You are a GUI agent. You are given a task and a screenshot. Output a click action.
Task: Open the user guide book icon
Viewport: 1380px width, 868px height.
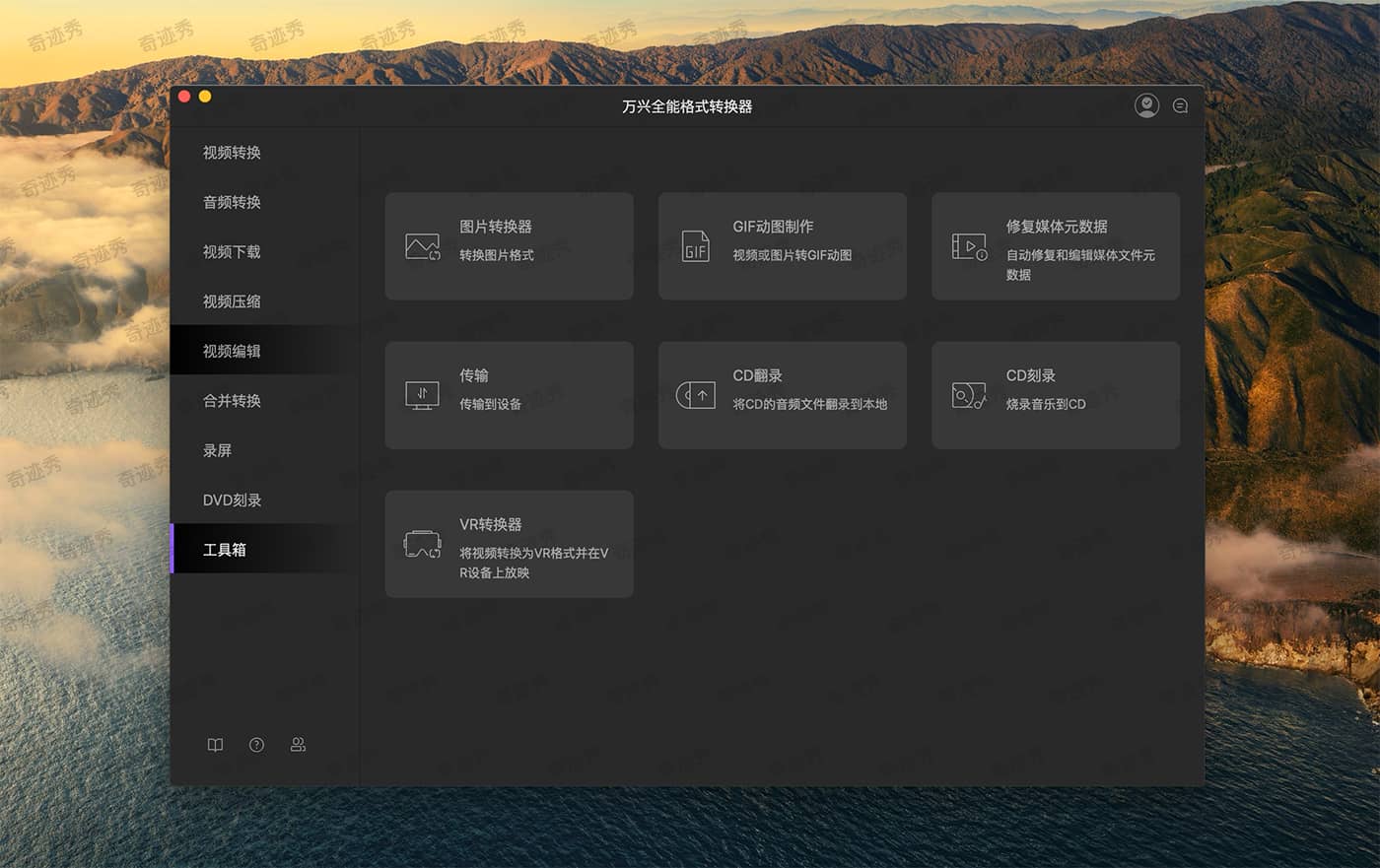[x=215, y=745]
